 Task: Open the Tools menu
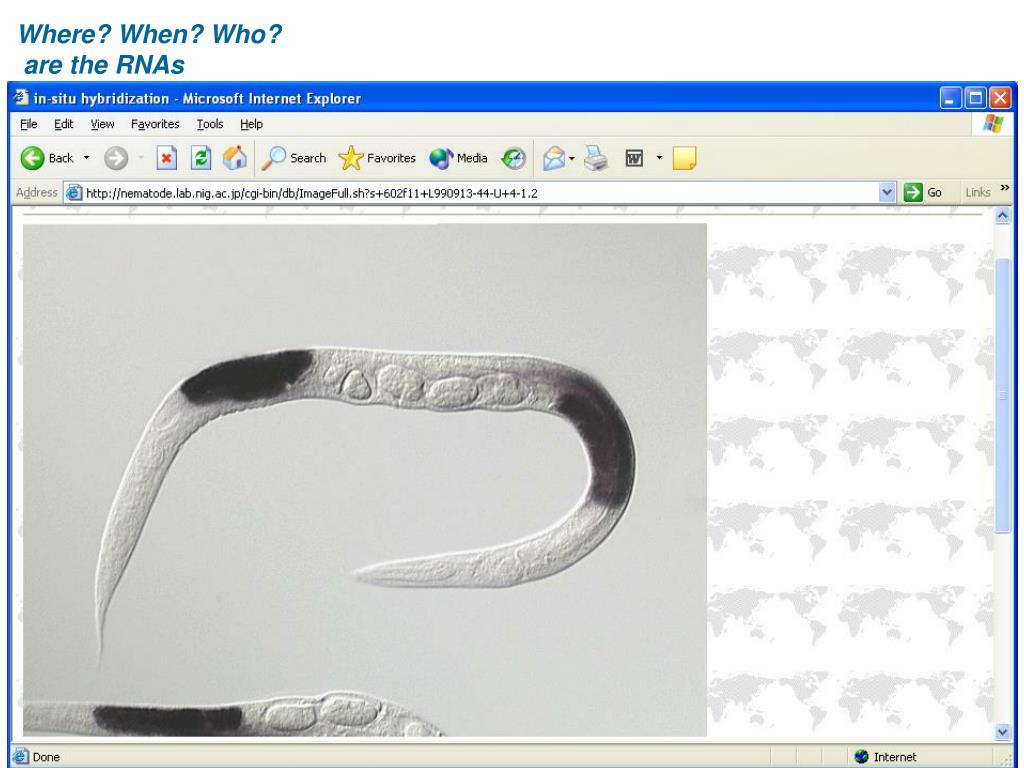(210, 124)
